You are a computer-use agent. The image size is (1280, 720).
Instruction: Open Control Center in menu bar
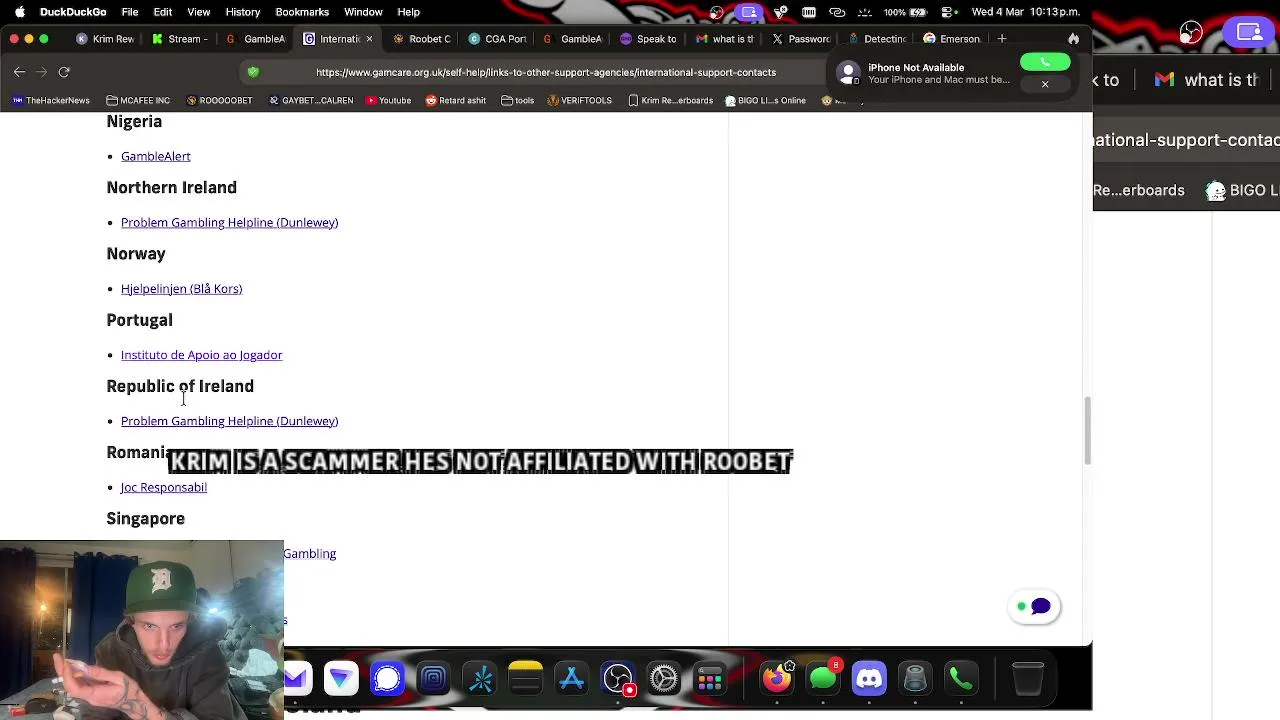click(x=948, y=12)
